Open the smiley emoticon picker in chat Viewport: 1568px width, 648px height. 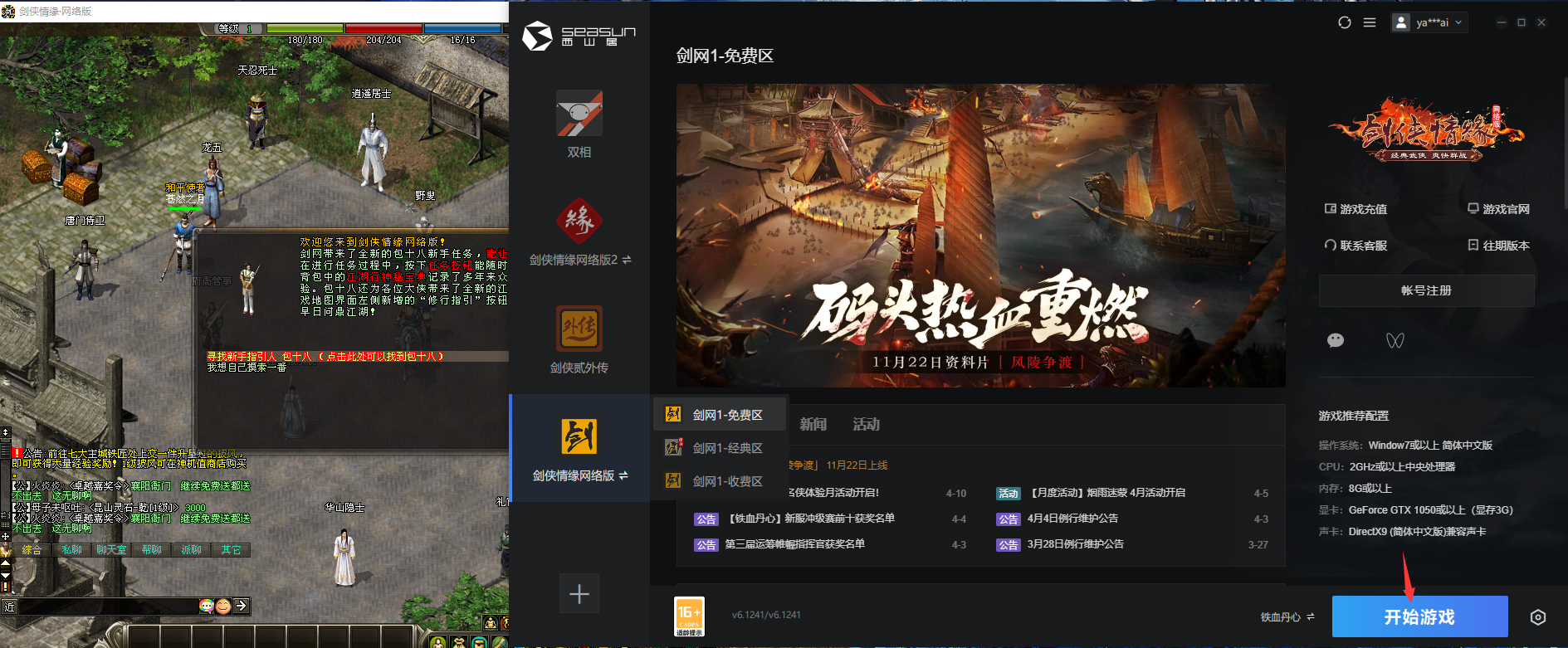(223, 607)
